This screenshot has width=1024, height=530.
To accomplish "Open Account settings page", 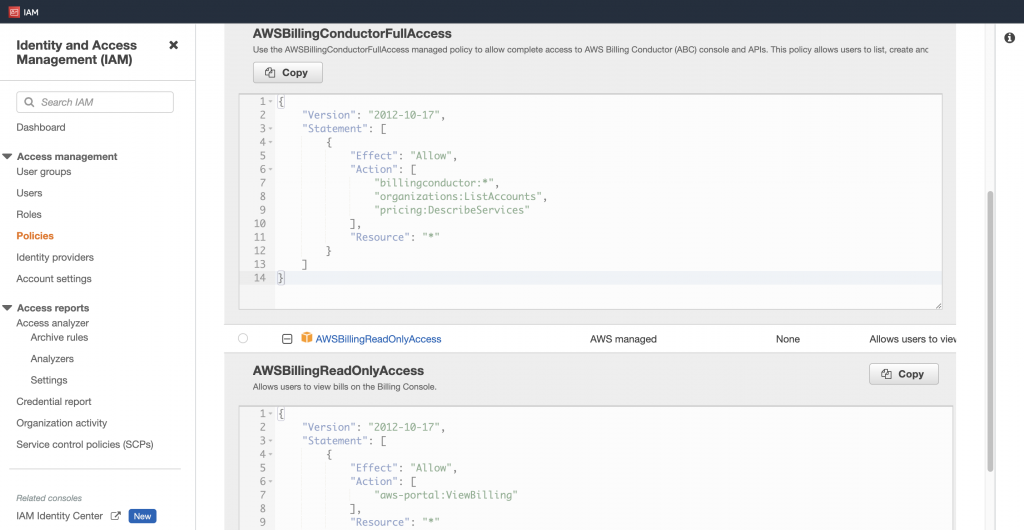I will tap(54, 279).
